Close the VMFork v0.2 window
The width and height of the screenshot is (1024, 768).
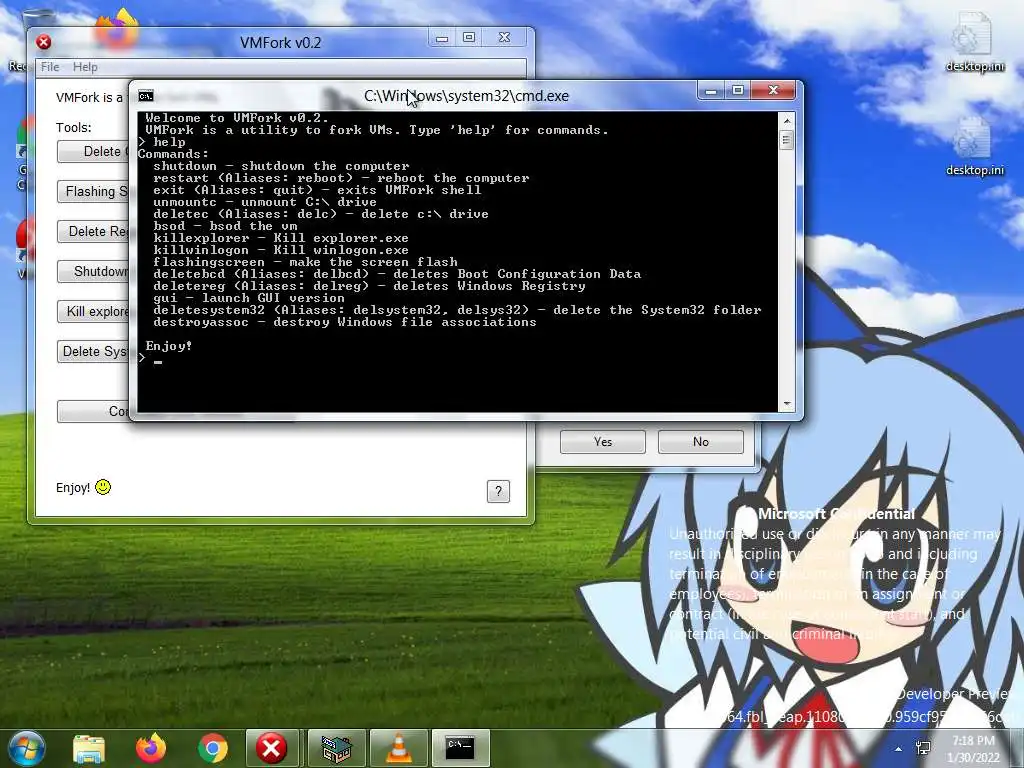(504, 38)
